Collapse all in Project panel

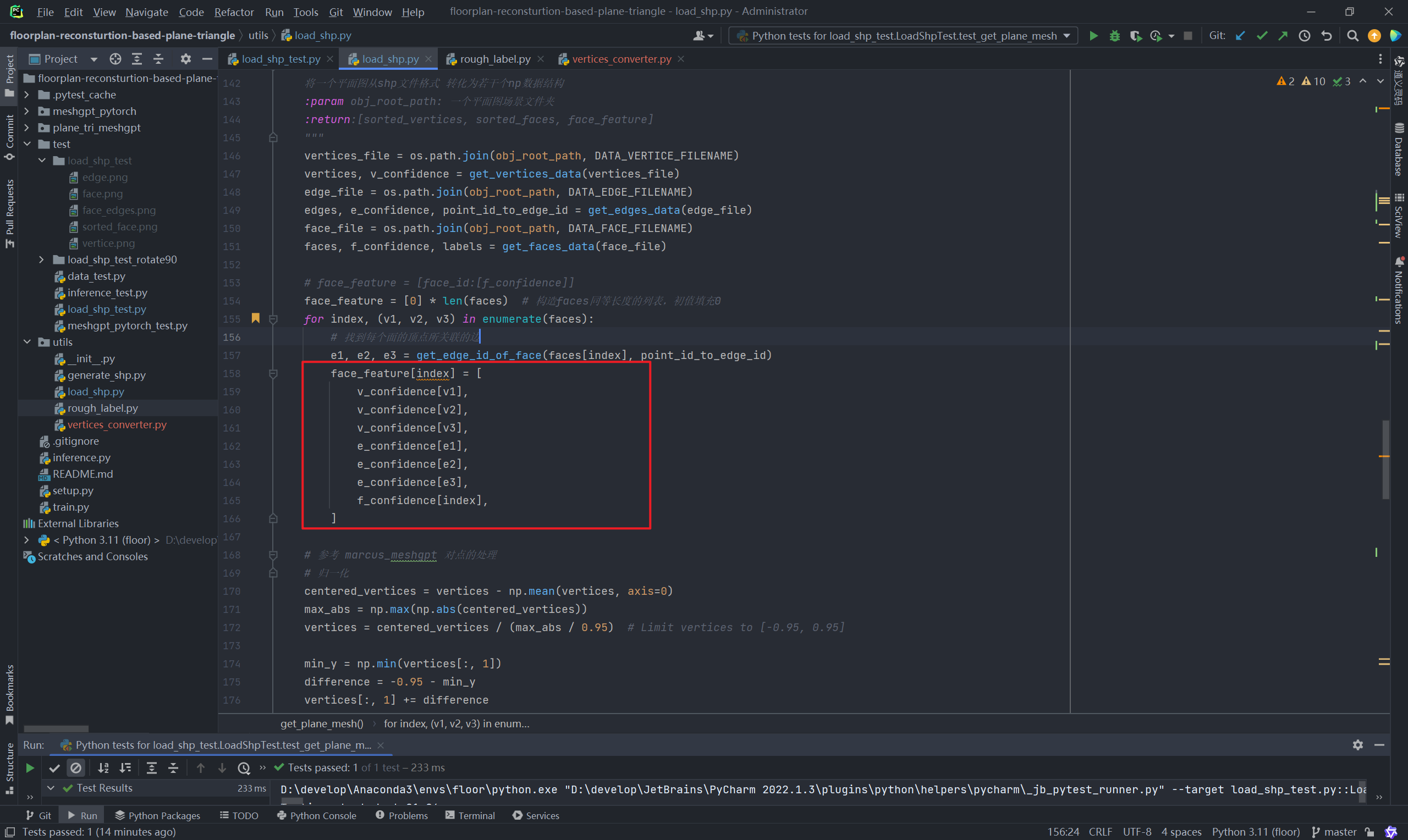[x=158, y=59]
